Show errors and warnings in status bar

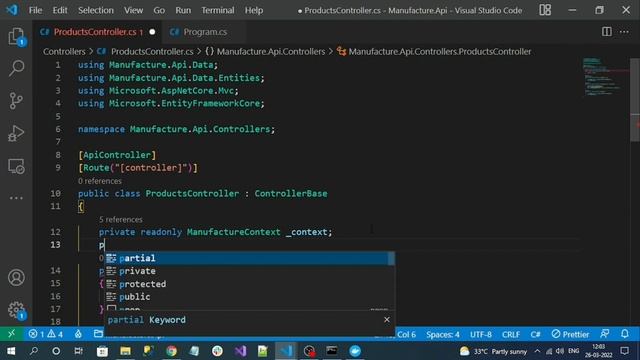pos(46,334)
